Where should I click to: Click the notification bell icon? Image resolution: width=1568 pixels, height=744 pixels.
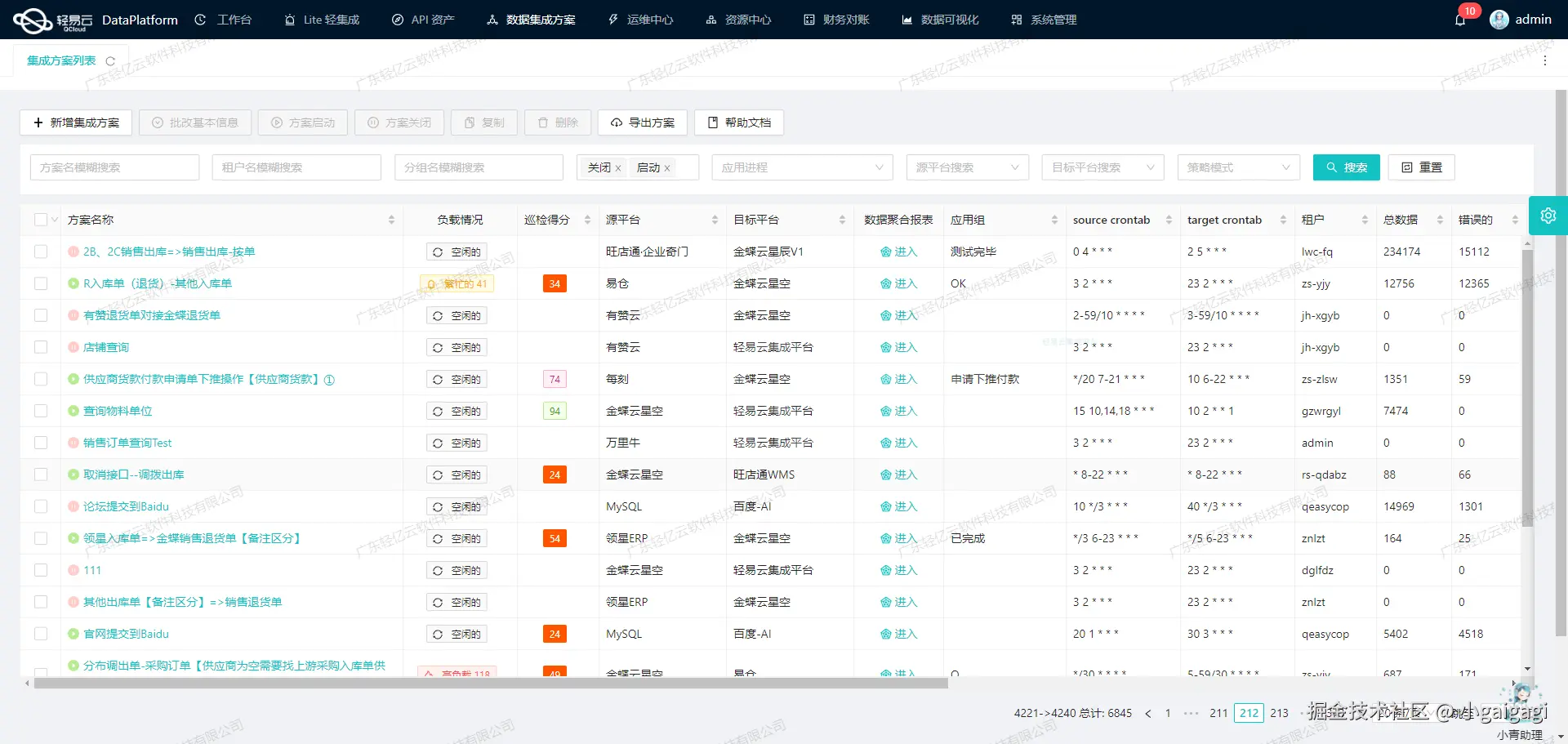1461,19
